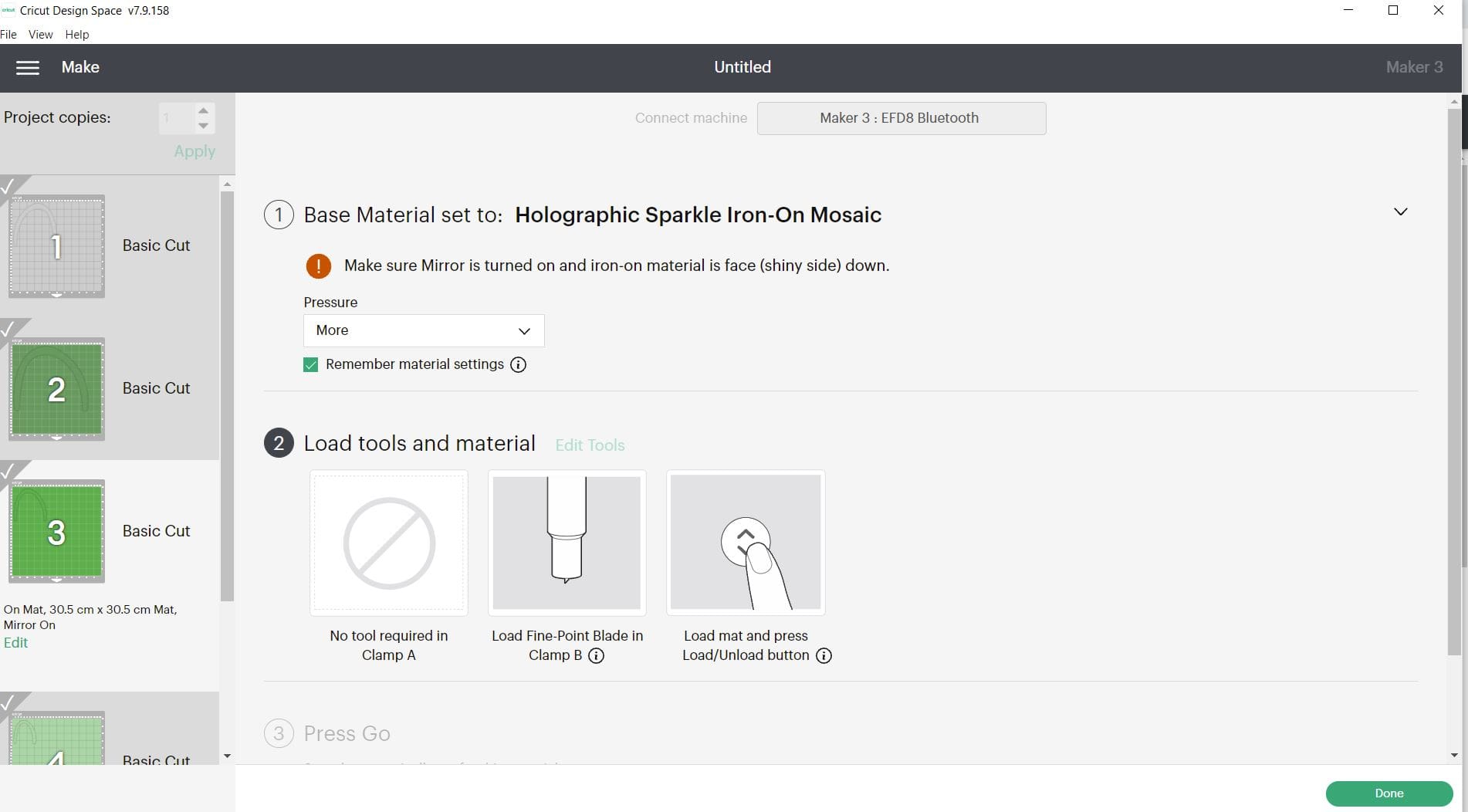
Task: Click step 3 Press Go circle number
Action: pyautogui.click(x=279, y=733)
